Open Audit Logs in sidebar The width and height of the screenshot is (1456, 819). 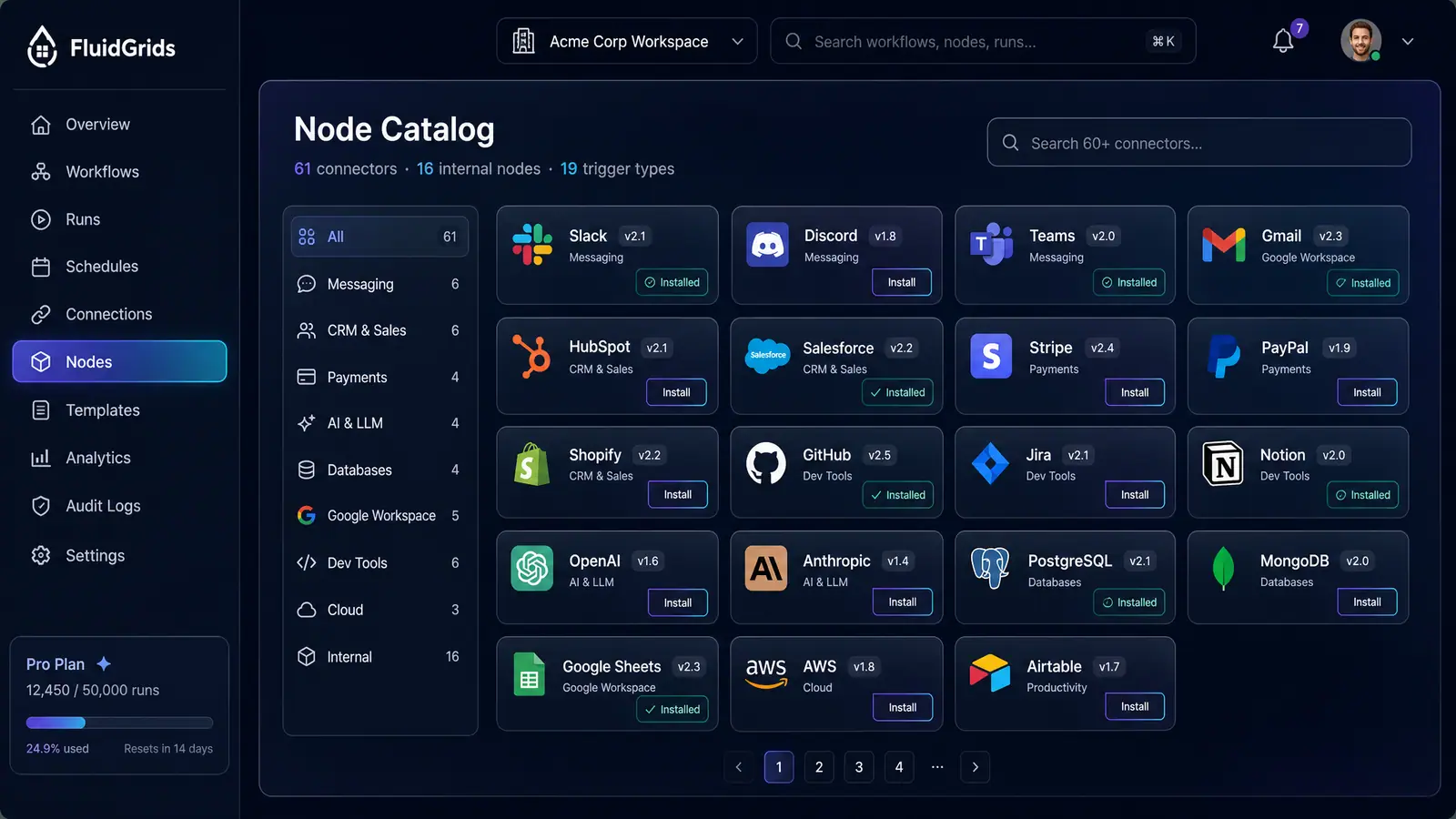point(119,506)
